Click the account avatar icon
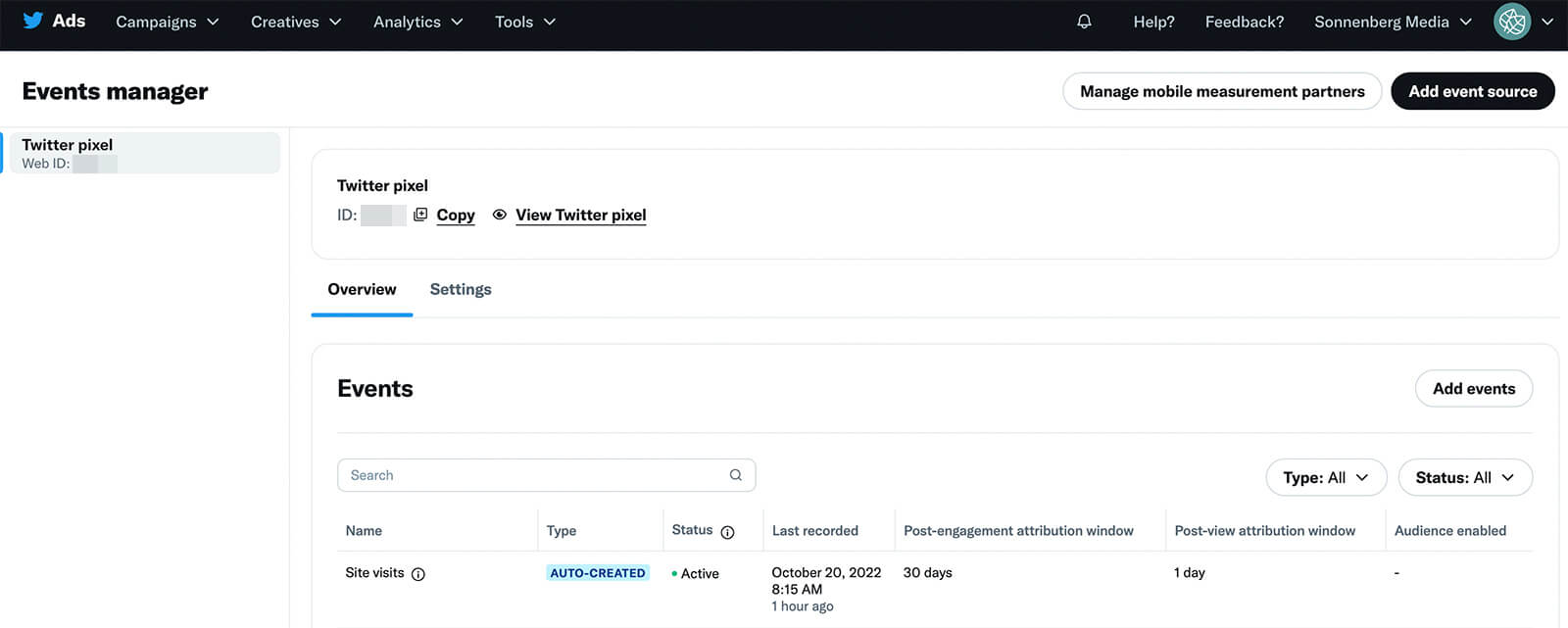 [1512, 22]
